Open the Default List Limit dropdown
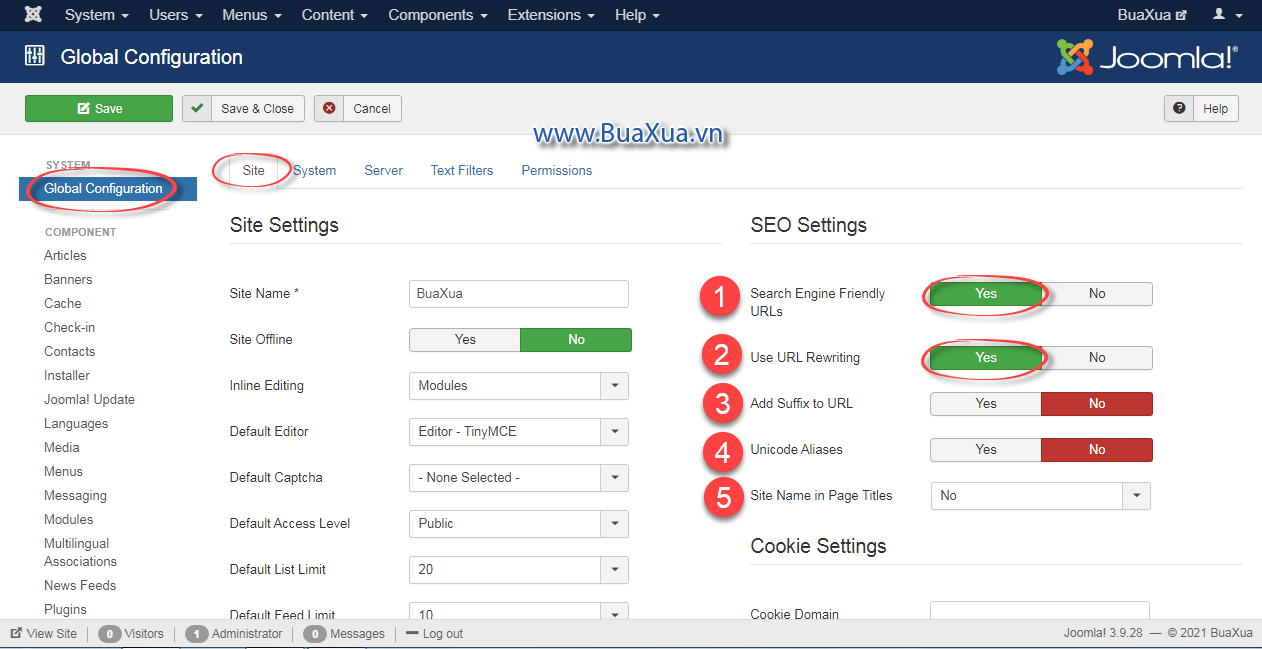 [x=519, y=570]
